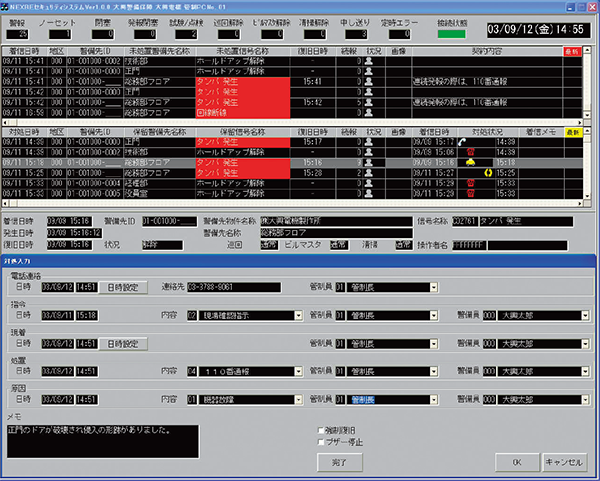Click NEXBE application icon in title bar
This screenshot has height=481, width=600.
click(5, 7)
